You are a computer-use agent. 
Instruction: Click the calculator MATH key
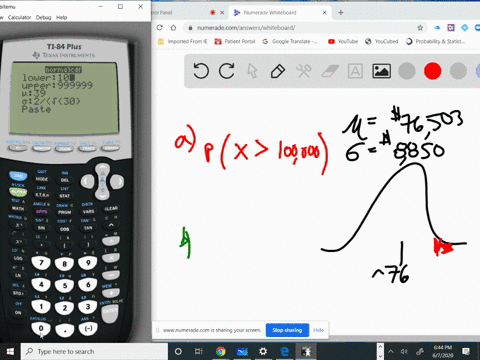tap(18, 208)
